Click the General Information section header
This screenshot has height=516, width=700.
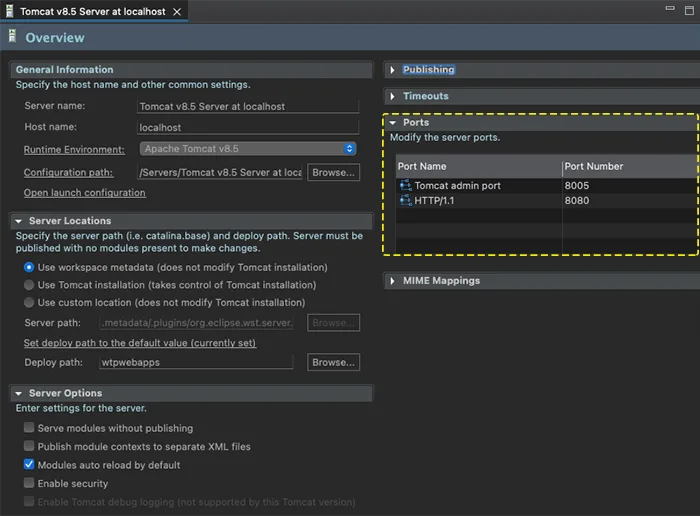click(x=192, y=70)
